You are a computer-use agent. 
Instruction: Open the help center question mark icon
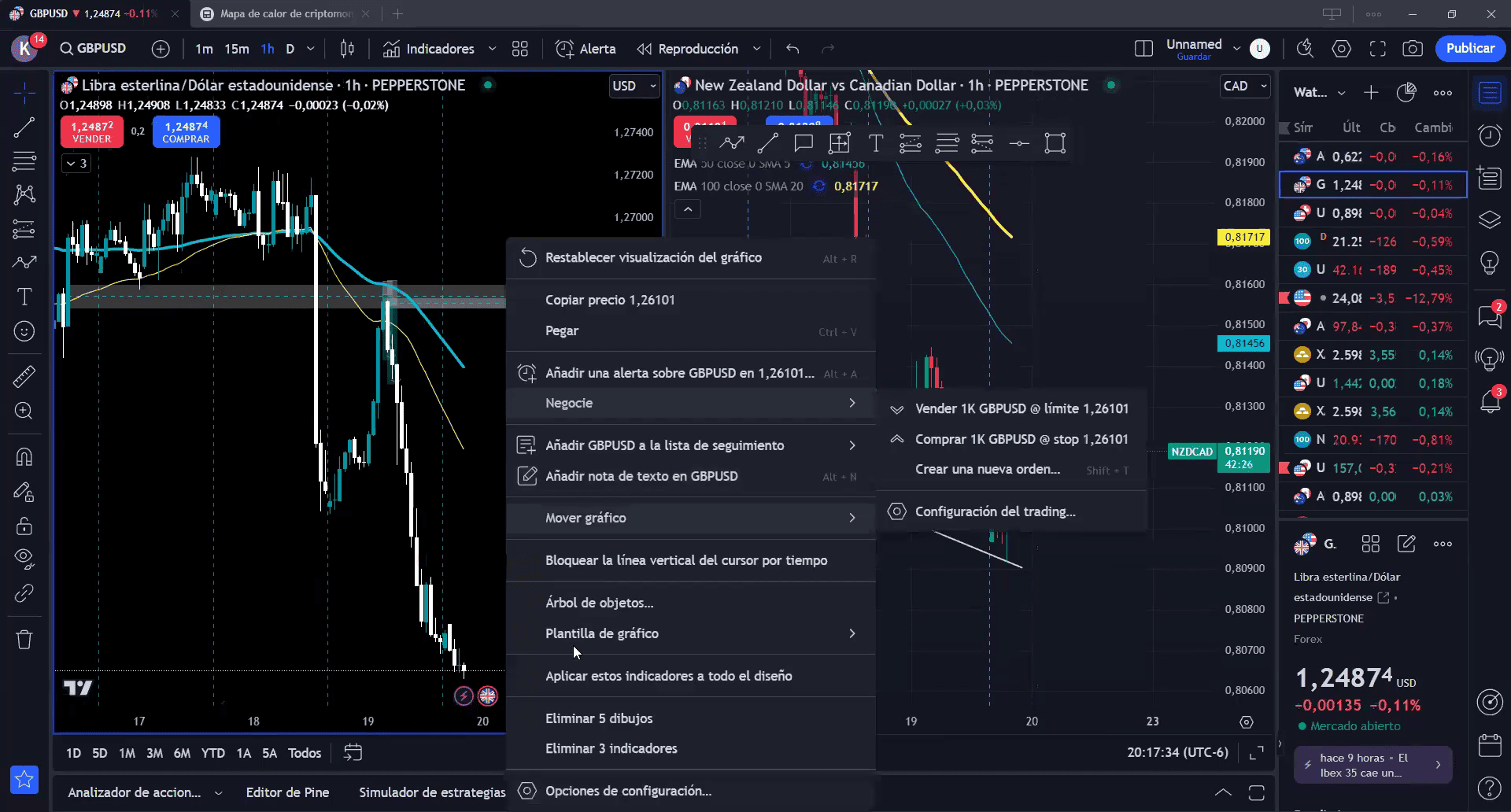click(1490, 787)
